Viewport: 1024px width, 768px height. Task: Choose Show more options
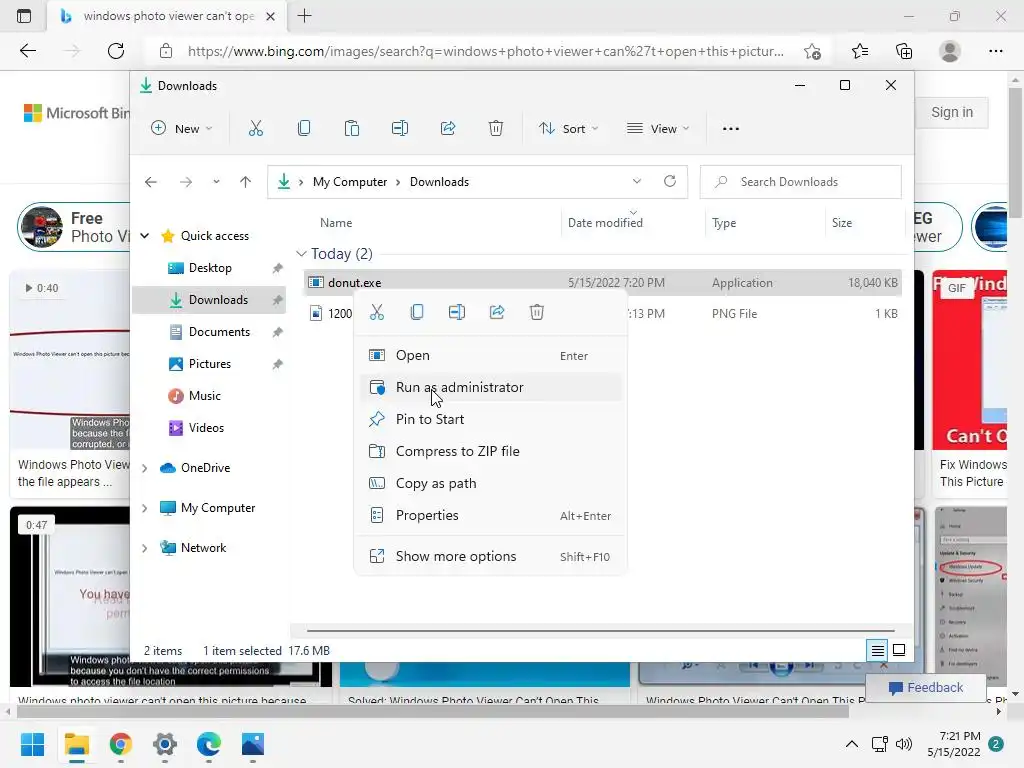click(x=490, y=556)
